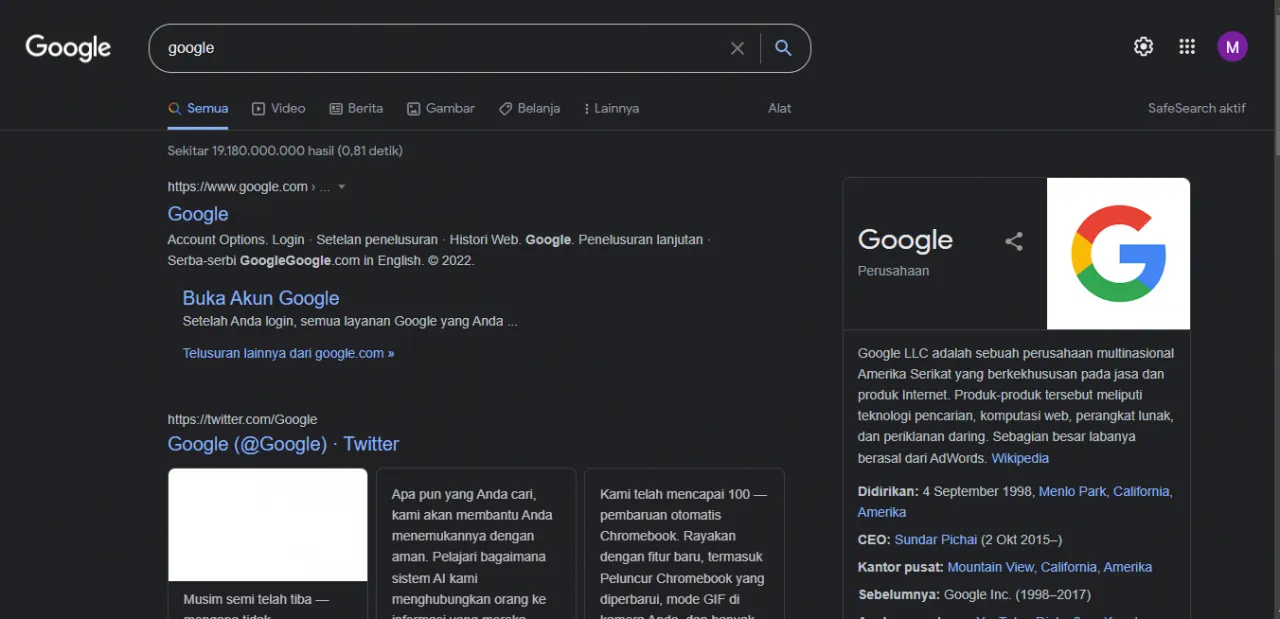Open Telusuran lainnya dari google.com
The image size is (1280, 619).
(288, 353)
